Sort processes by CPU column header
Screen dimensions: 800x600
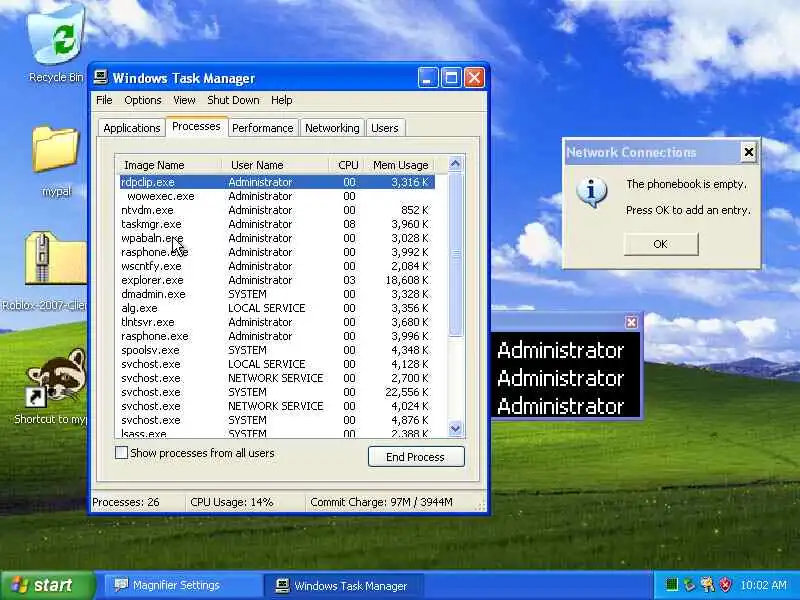tap(347, 165)
